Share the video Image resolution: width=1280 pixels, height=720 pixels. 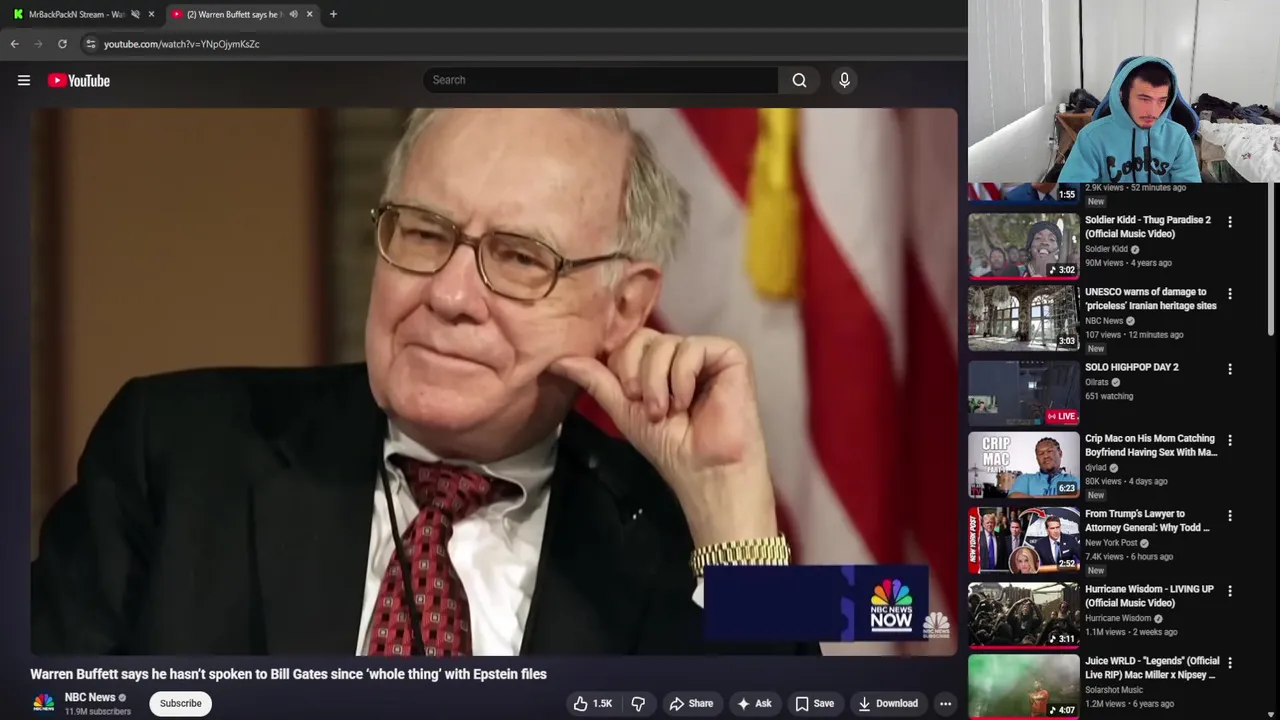[691, 703]
